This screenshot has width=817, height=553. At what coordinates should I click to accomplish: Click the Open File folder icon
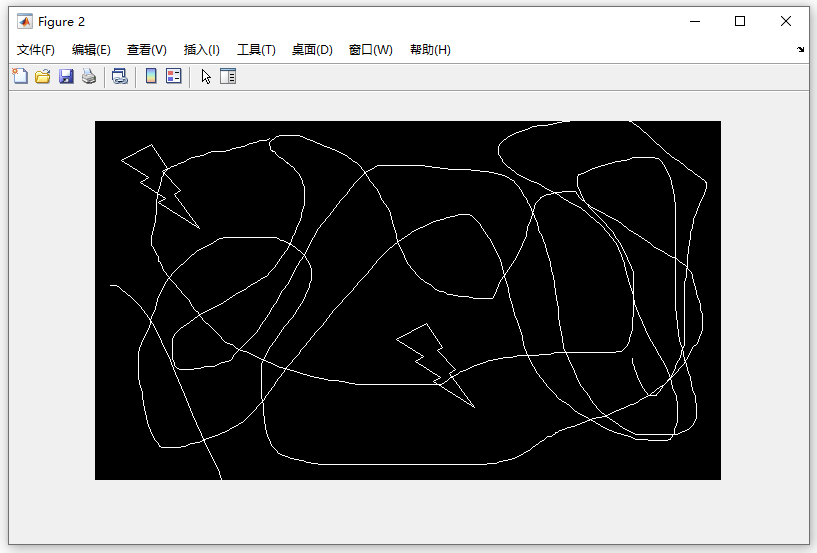[43, 77]
